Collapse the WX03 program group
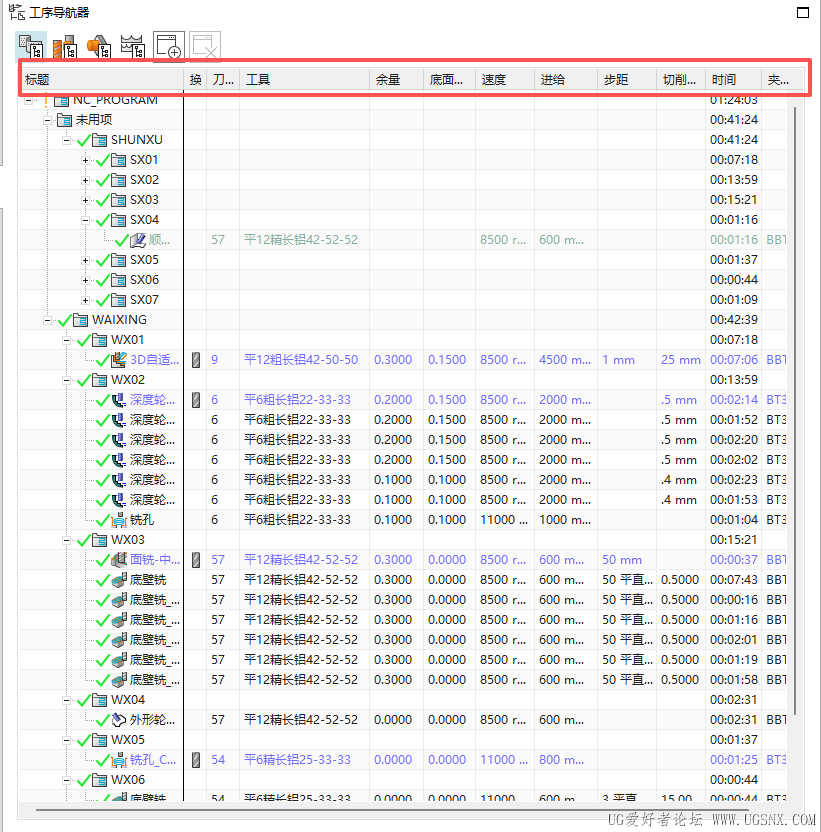 66,540
